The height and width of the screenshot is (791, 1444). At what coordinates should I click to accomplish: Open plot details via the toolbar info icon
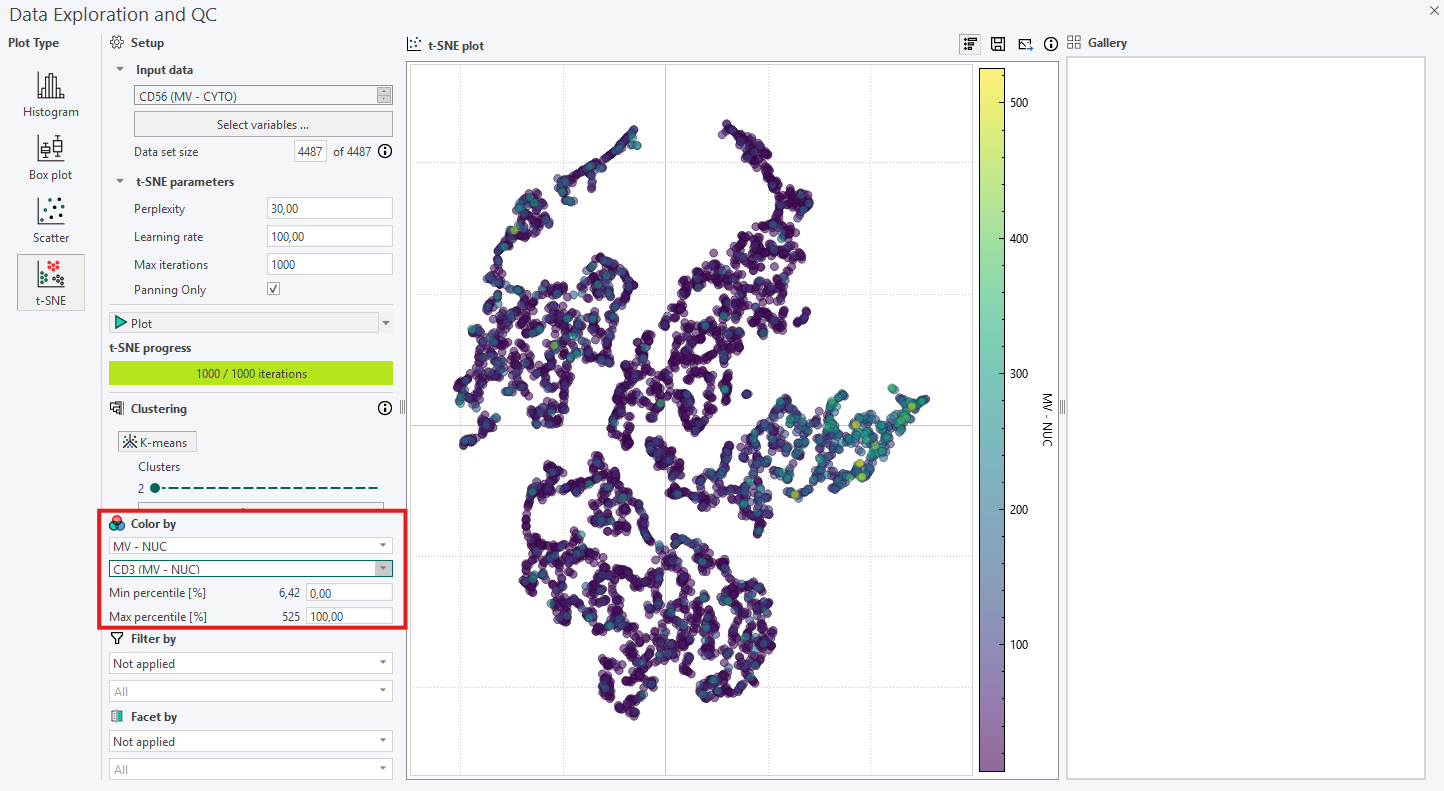(x=1051, y=44)
